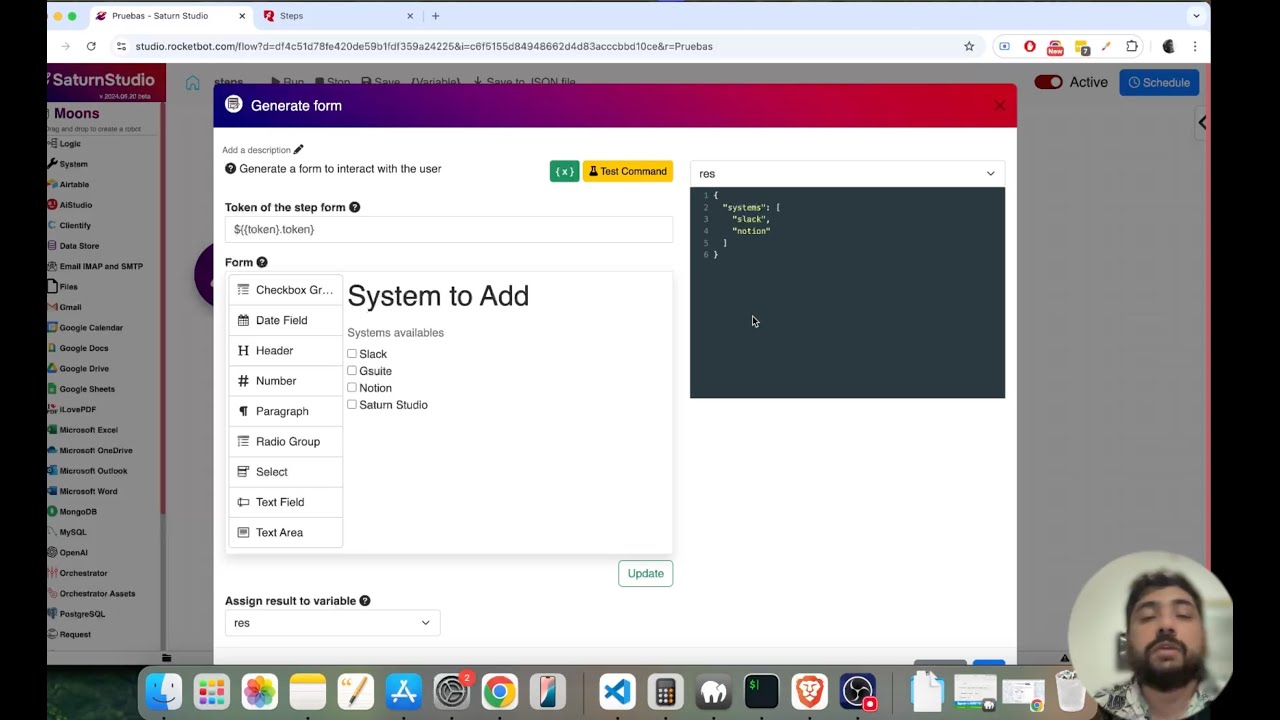Close the Generate form dialog
Viewport: 1280px width, 720px height.
click(999, 105)
